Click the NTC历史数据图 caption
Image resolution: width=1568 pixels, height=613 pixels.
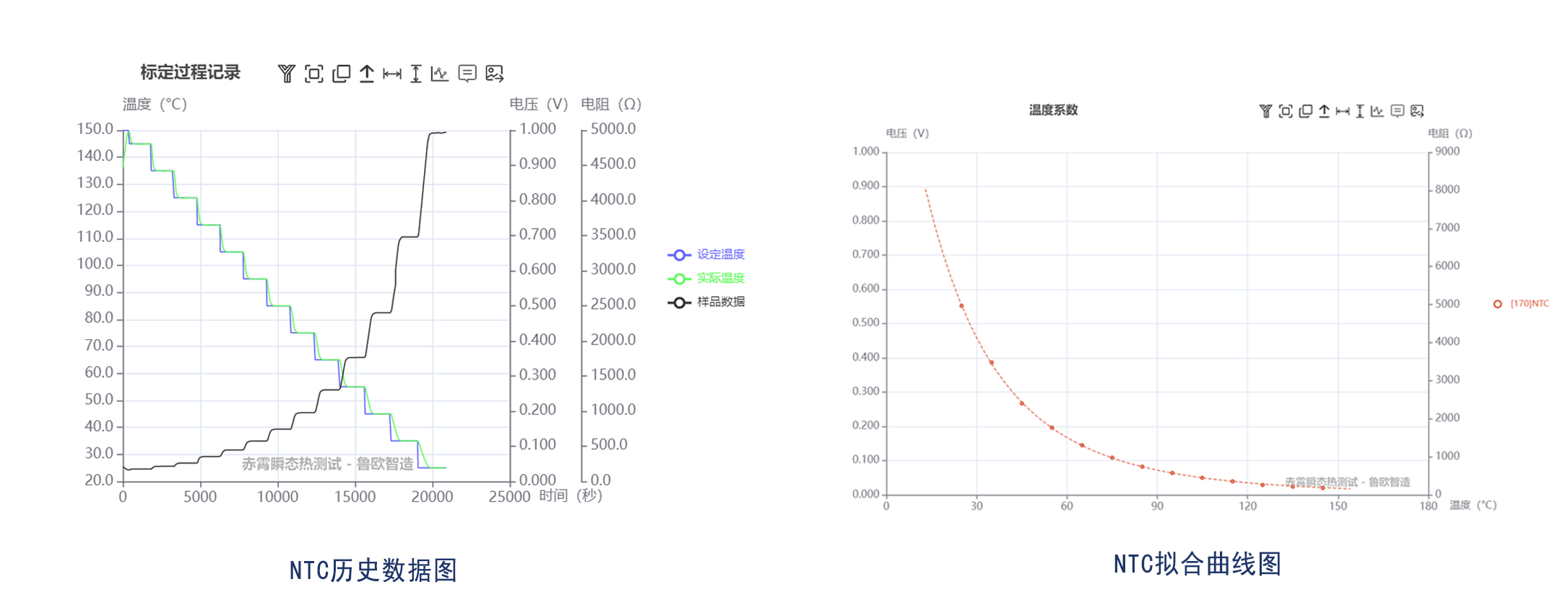click(x=373, y=570)
